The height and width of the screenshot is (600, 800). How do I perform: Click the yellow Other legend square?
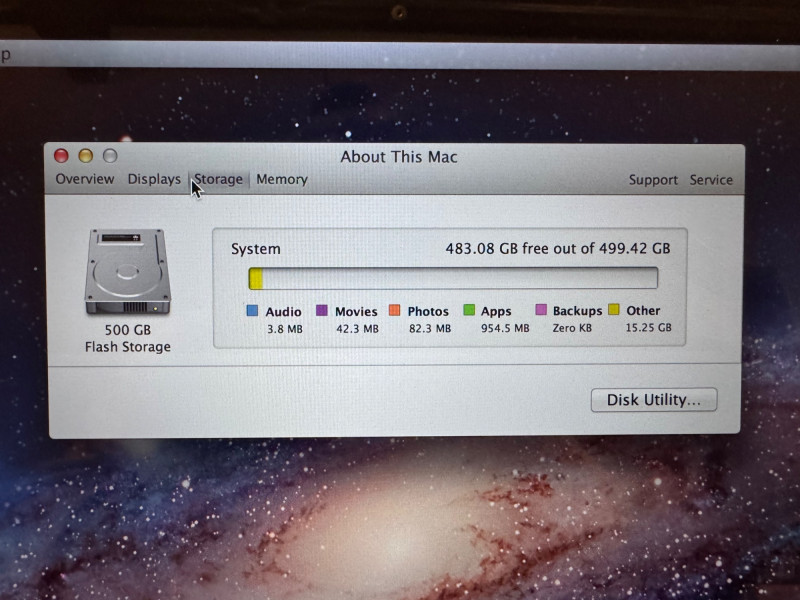pyautogui.click(x=614, y=310)
